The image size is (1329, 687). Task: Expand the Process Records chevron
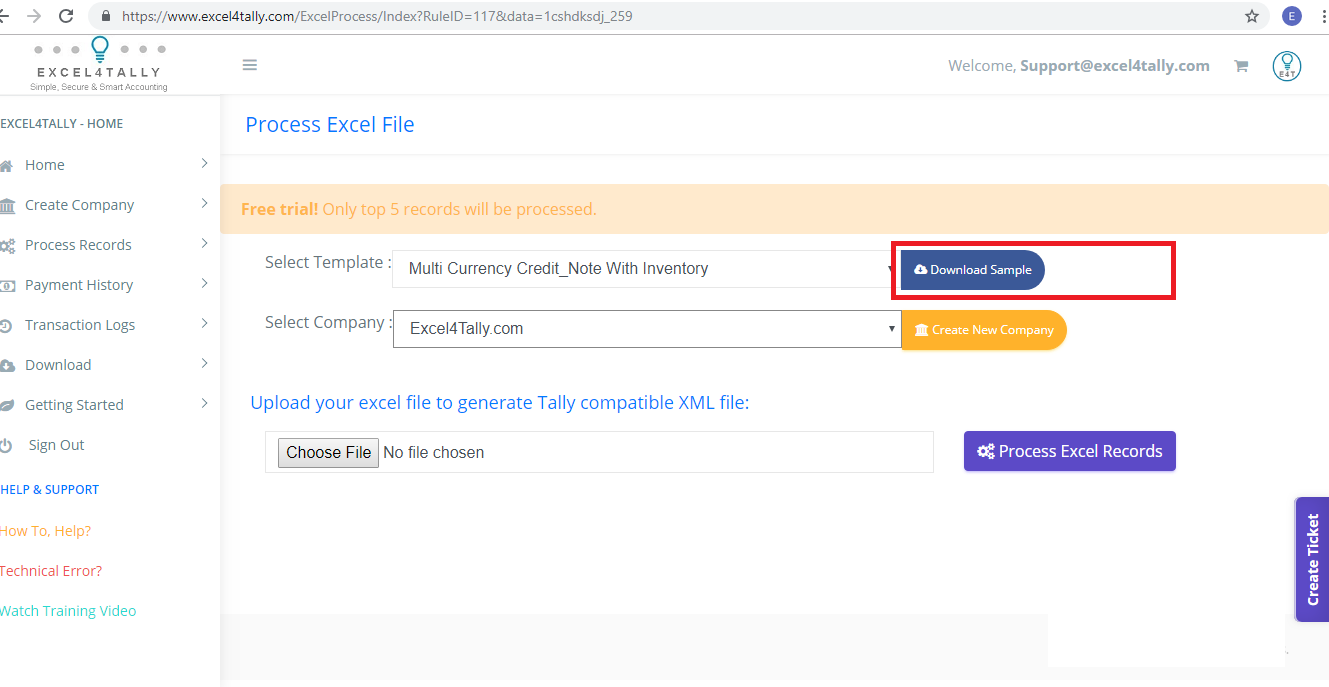point(204,243)
